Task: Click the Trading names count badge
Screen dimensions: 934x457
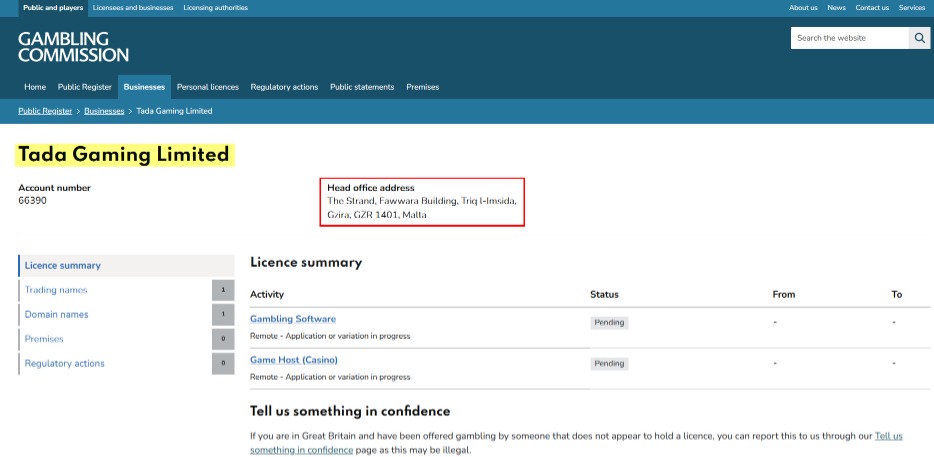Action: [223, 290]
